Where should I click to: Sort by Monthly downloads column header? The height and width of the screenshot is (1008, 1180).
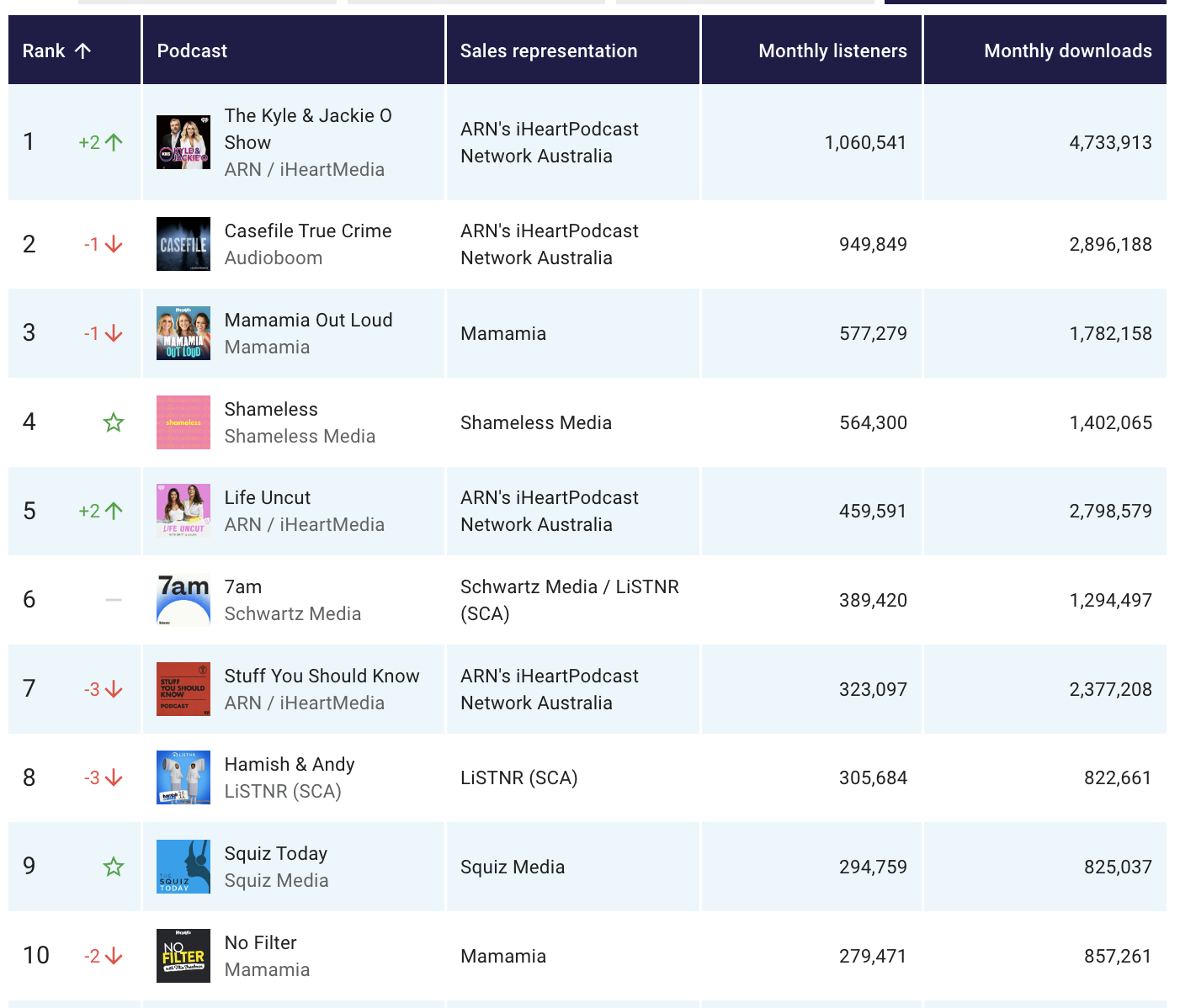(x=1045, y=50)
